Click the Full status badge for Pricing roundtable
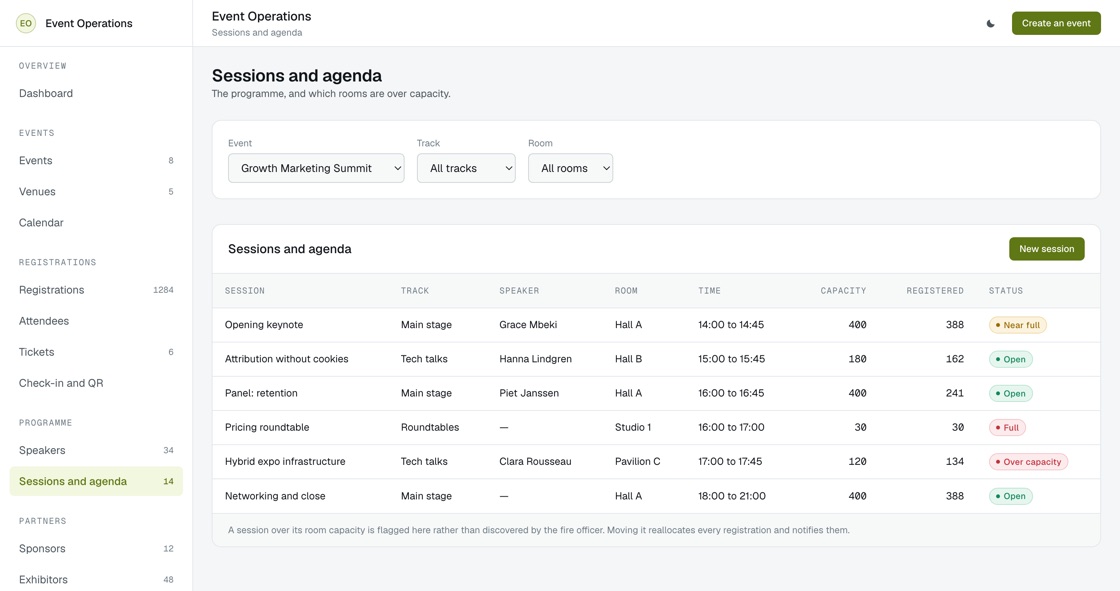This screenshot has height=591, width=1120. point(1007,428)
